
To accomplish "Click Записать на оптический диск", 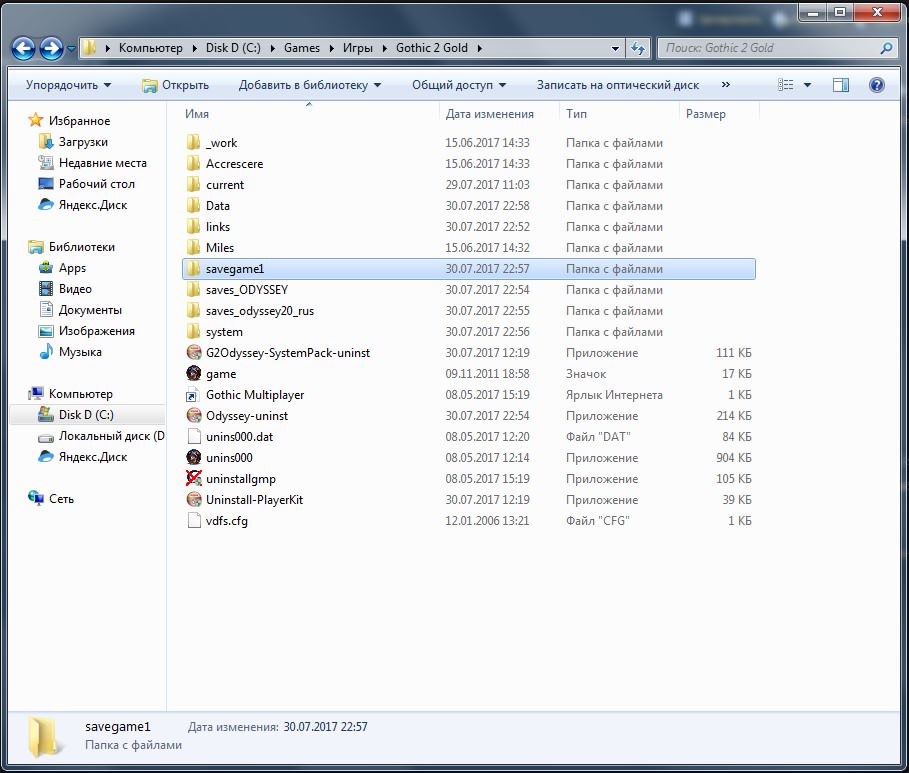I will (618, 85).
